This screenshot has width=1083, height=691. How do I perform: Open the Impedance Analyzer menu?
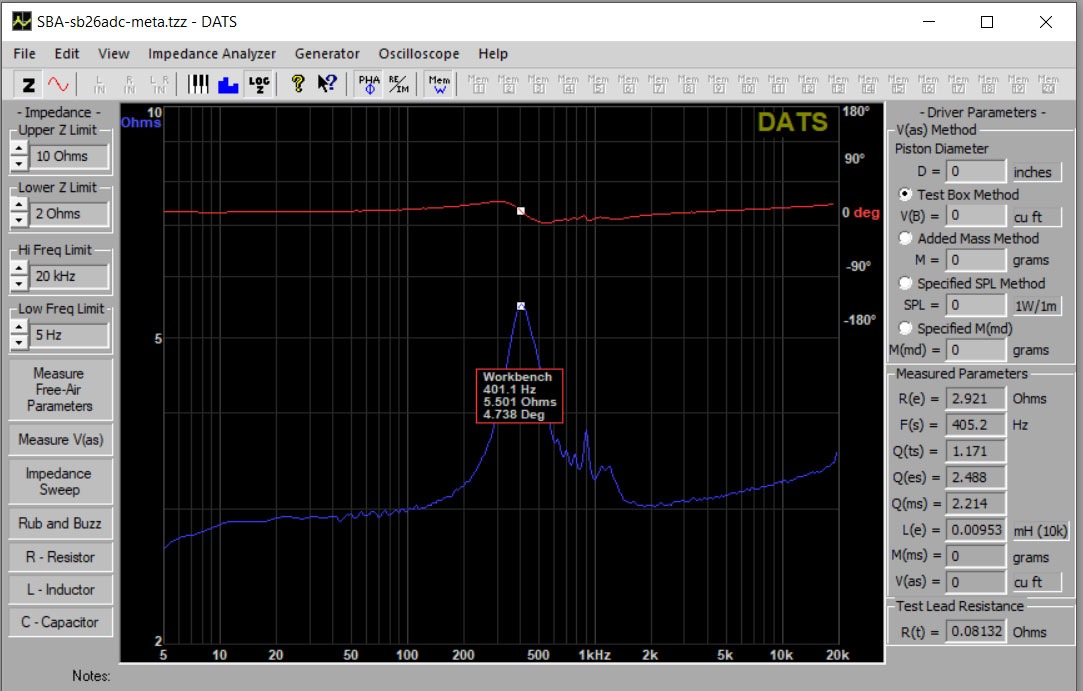tap(211, 53)
